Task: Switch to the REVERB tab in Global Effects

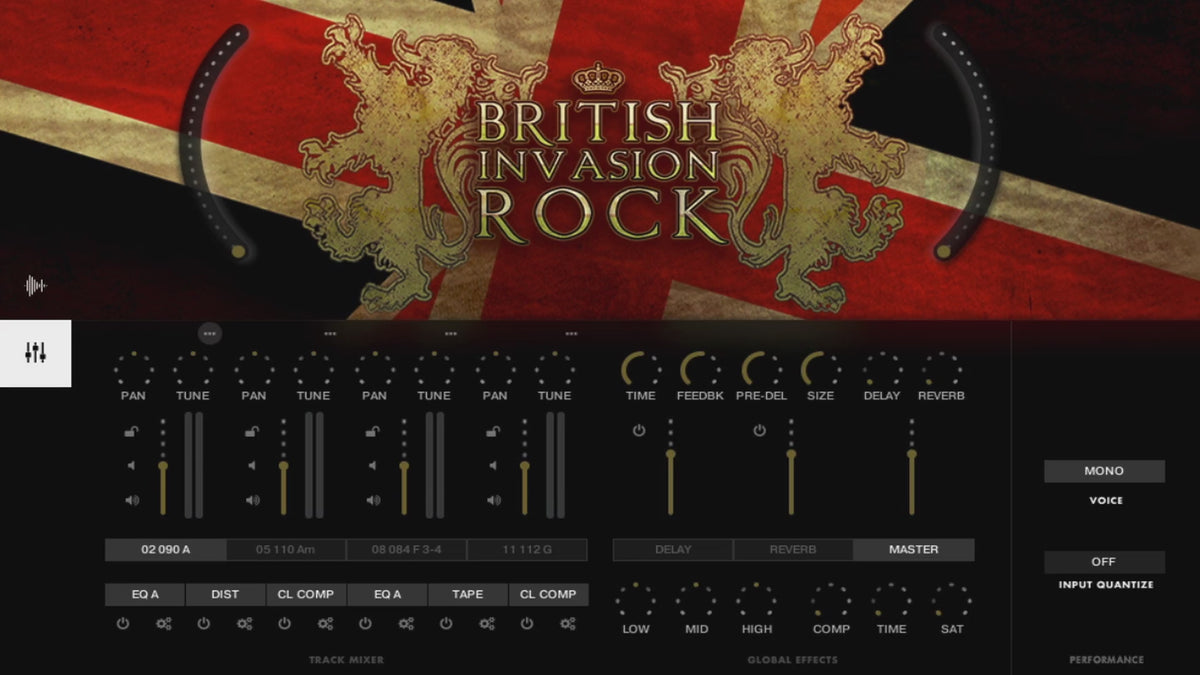Action: (793, 550)
